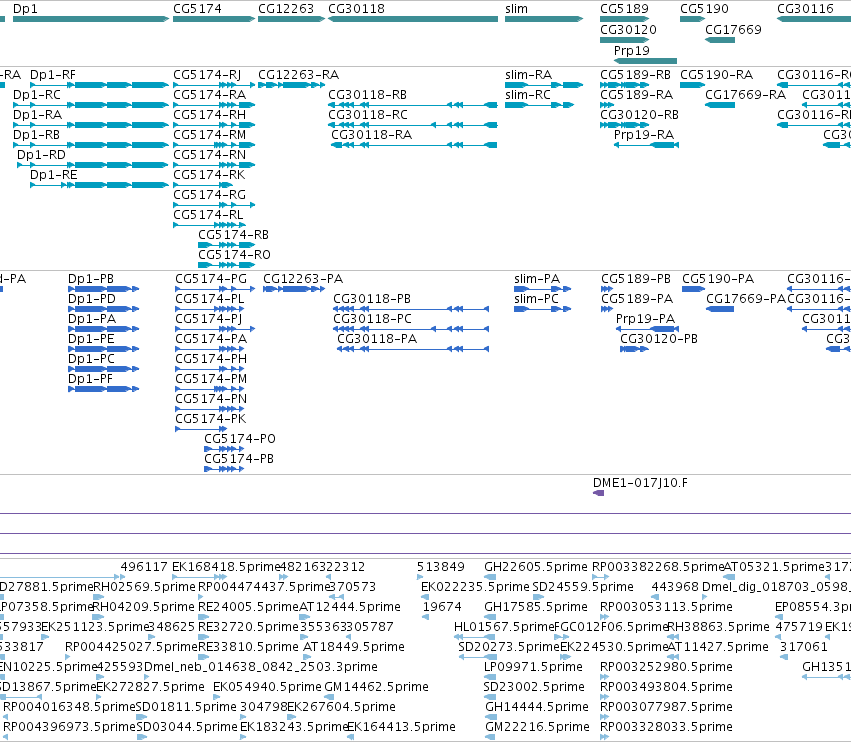Click protein label Dp1-PD
The width and height of the screenshot is (851, 742).
tap(92, 299)
